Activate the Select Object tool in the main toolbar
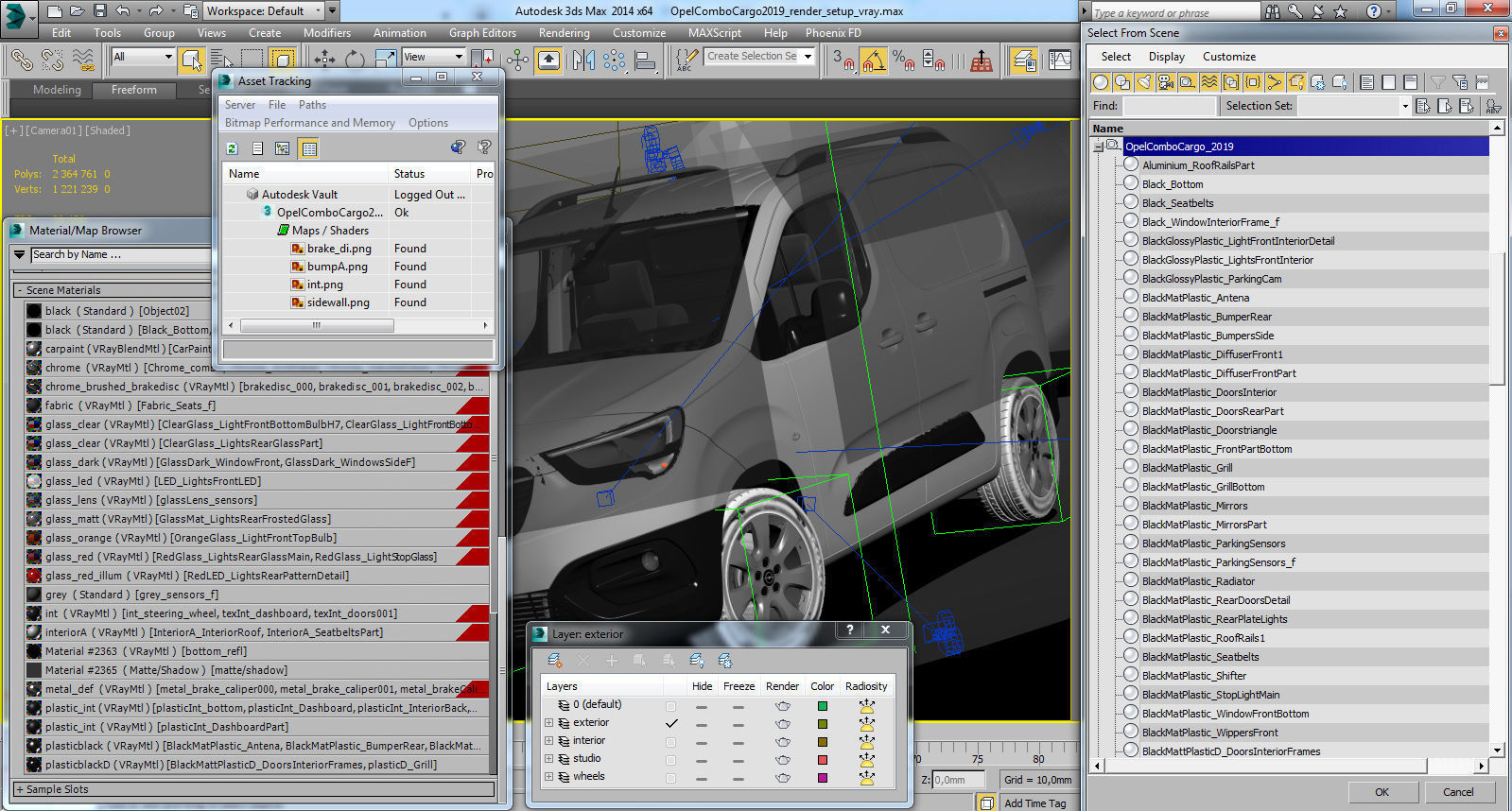Image resolution: width=1512 pixels, height=811 pixels. (192, 60)
